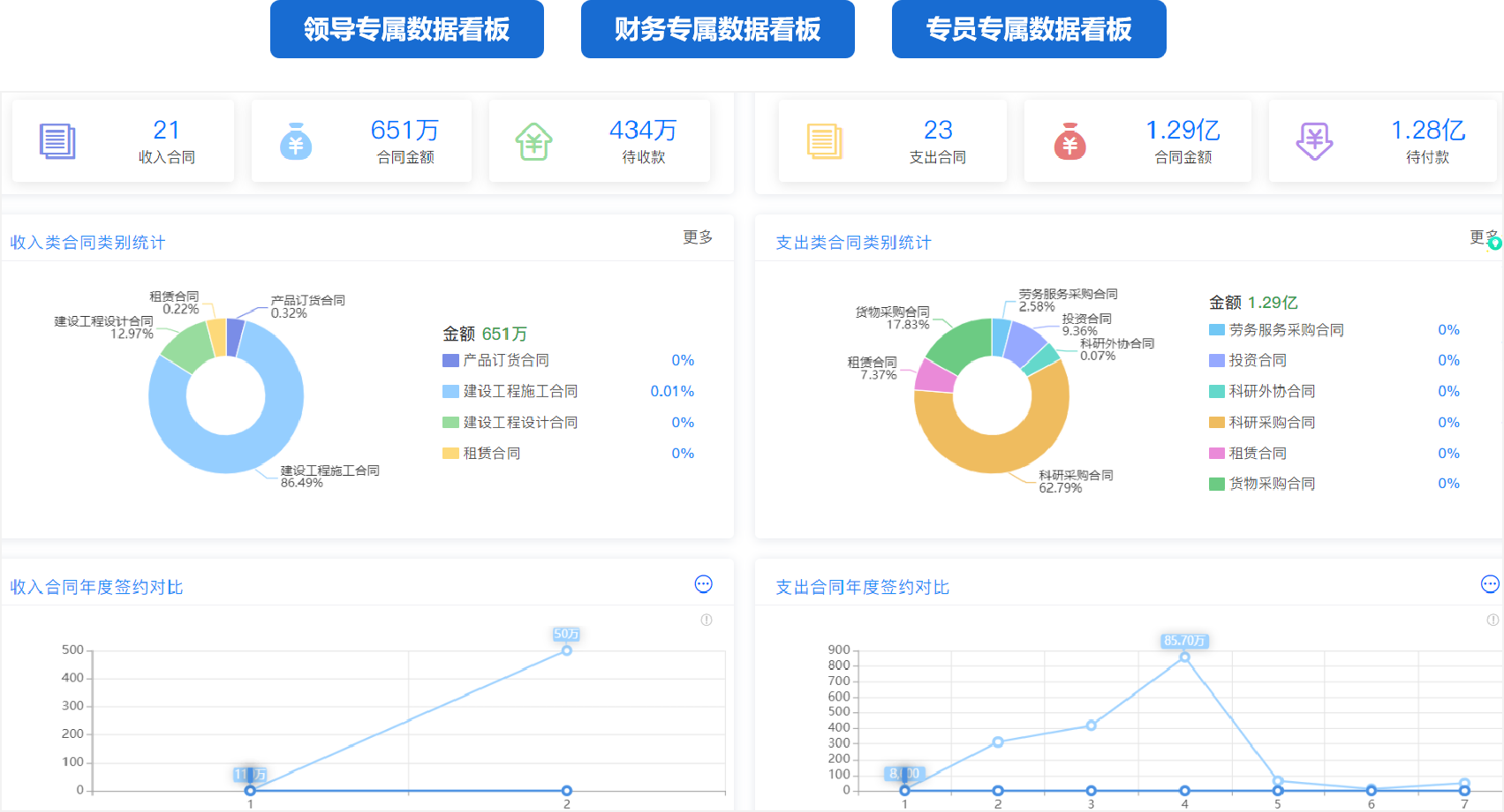The image size is (1504, 812).
Task: Open the ellipsis menu on income comparison chart
Action: click(704, 584)
